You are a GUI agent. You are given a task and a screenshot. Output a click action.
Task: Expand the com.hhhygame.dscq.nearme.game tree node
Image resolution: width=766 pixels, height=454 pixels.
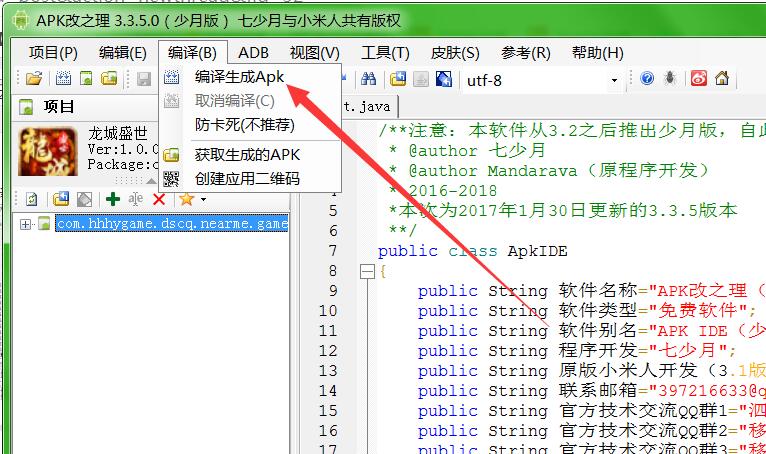tap(25, 224)
